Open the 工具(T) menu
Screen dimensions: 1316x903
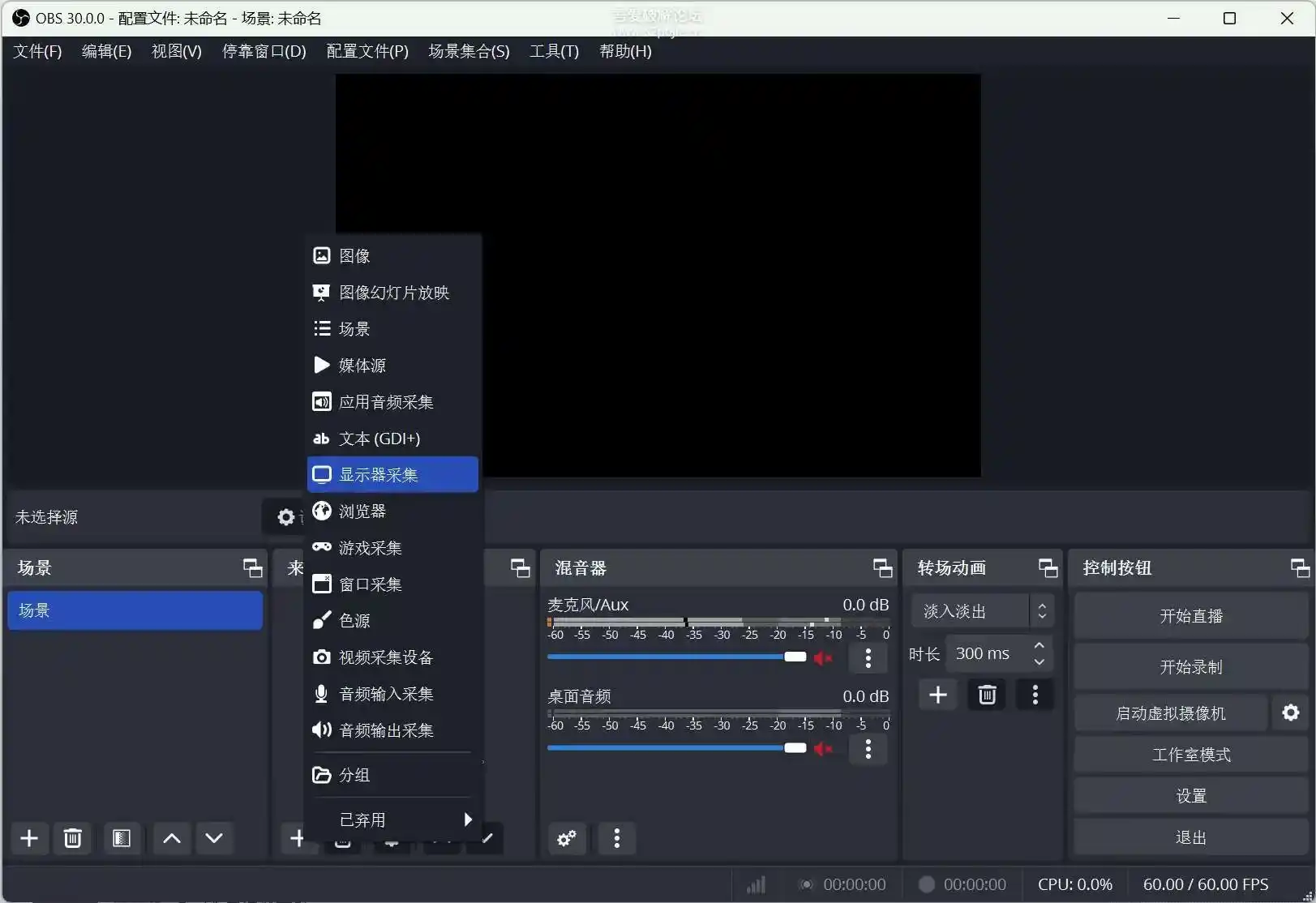coord(553,51)
